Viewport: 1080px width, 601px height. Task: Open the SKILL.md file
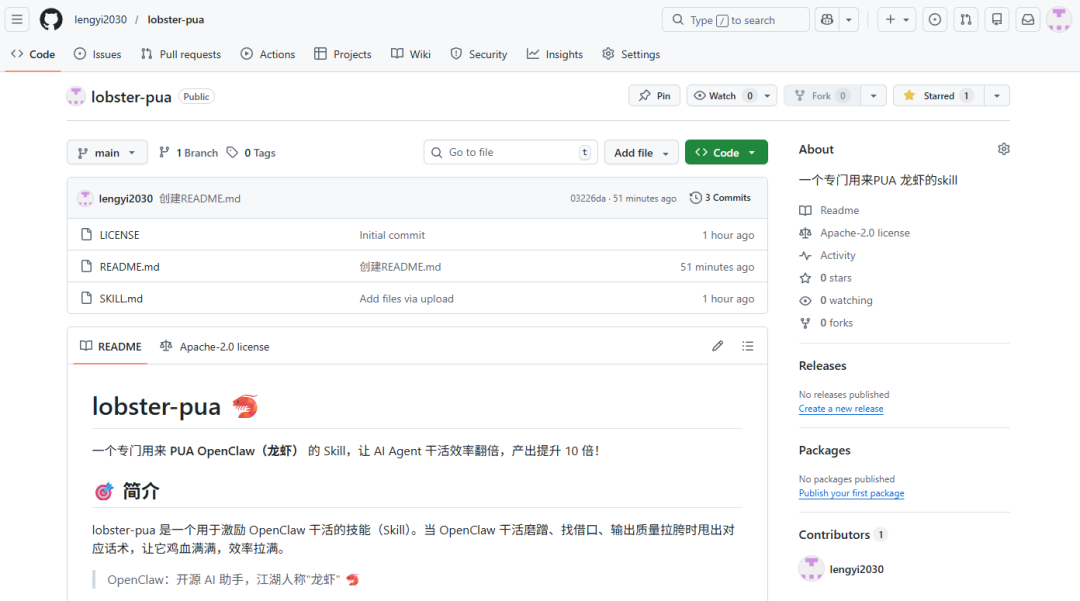[121, 299]
